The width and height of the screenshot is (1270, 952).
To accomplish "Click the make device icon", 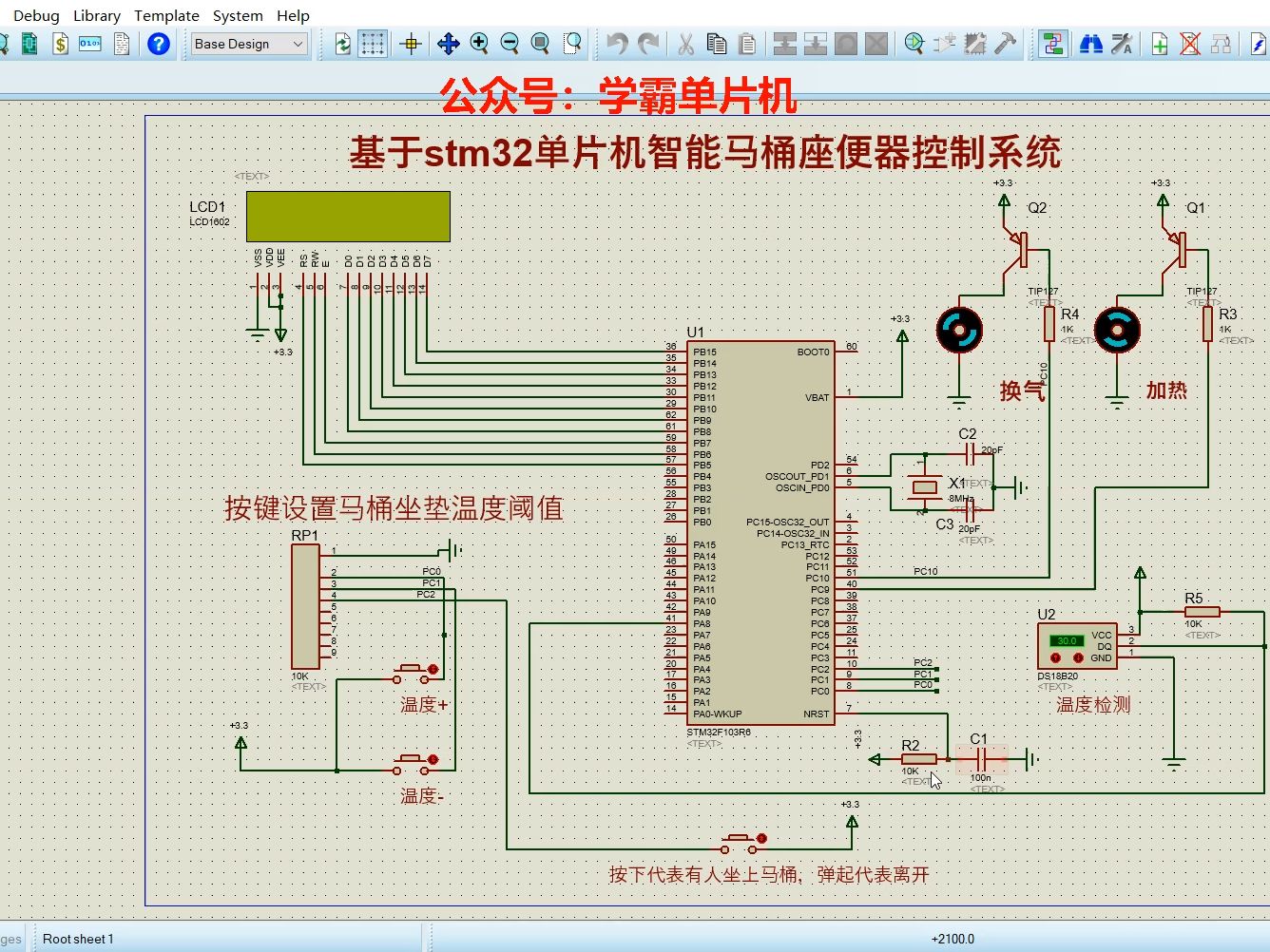I will coord(945,44).
